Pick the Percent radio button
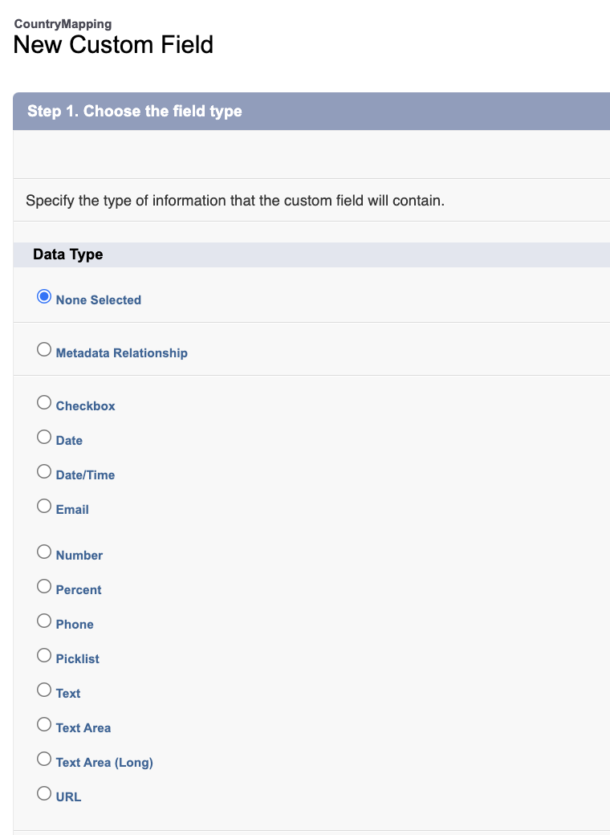The width and height of the screenshot is (610, 835). coord(43,587)
